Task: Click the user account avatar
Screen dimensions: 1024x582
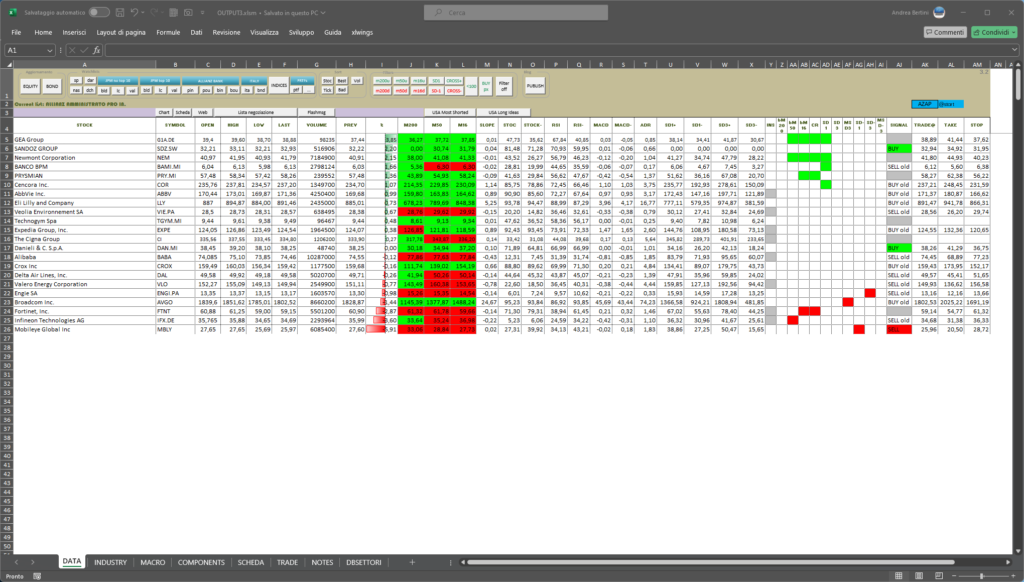Action: (x=939, y=12)
